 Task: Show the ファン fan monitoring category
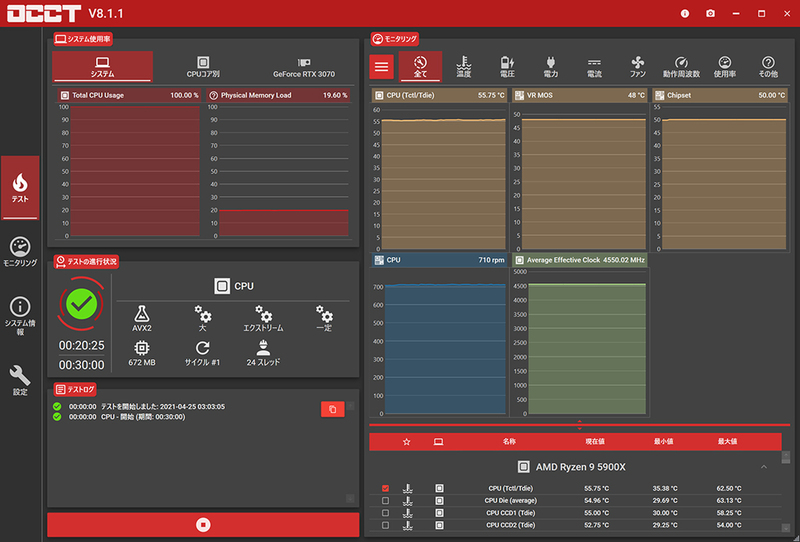tap(638, 67)
